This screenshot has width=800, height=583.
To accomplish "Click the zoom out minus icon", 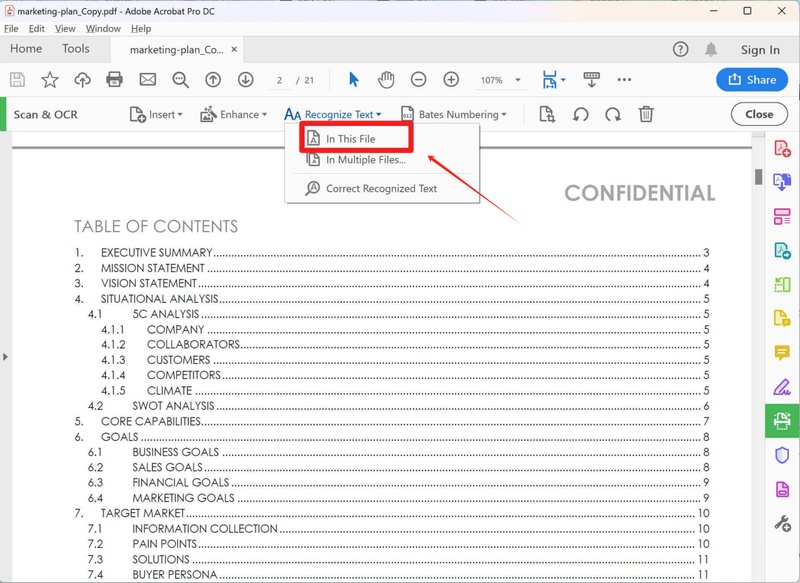I will coord(418,80).
